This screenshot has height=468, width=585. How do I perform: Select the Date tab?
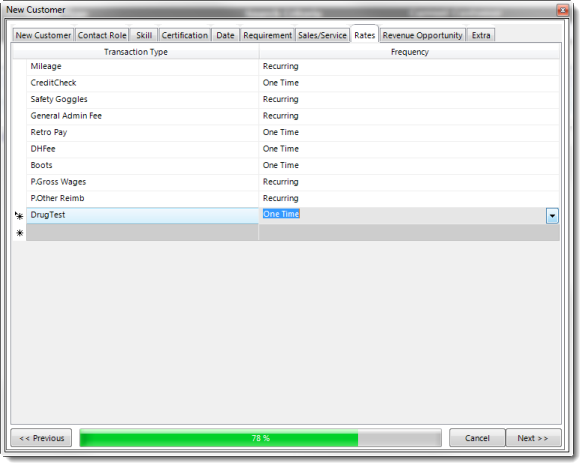225,35
